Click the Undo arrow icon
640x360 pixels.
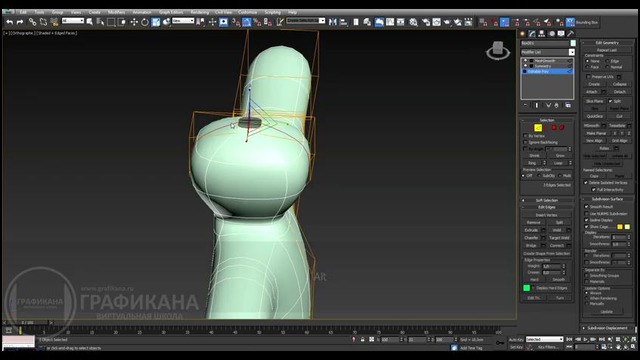pyautogui.click(x=9, y=22)
